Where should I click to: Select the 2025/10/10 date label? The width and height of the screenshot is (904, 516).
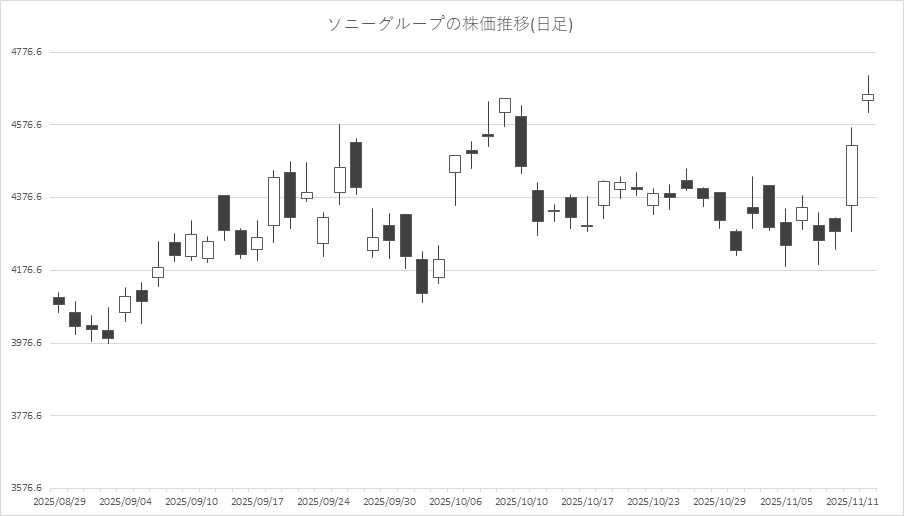tap(521, 501)
